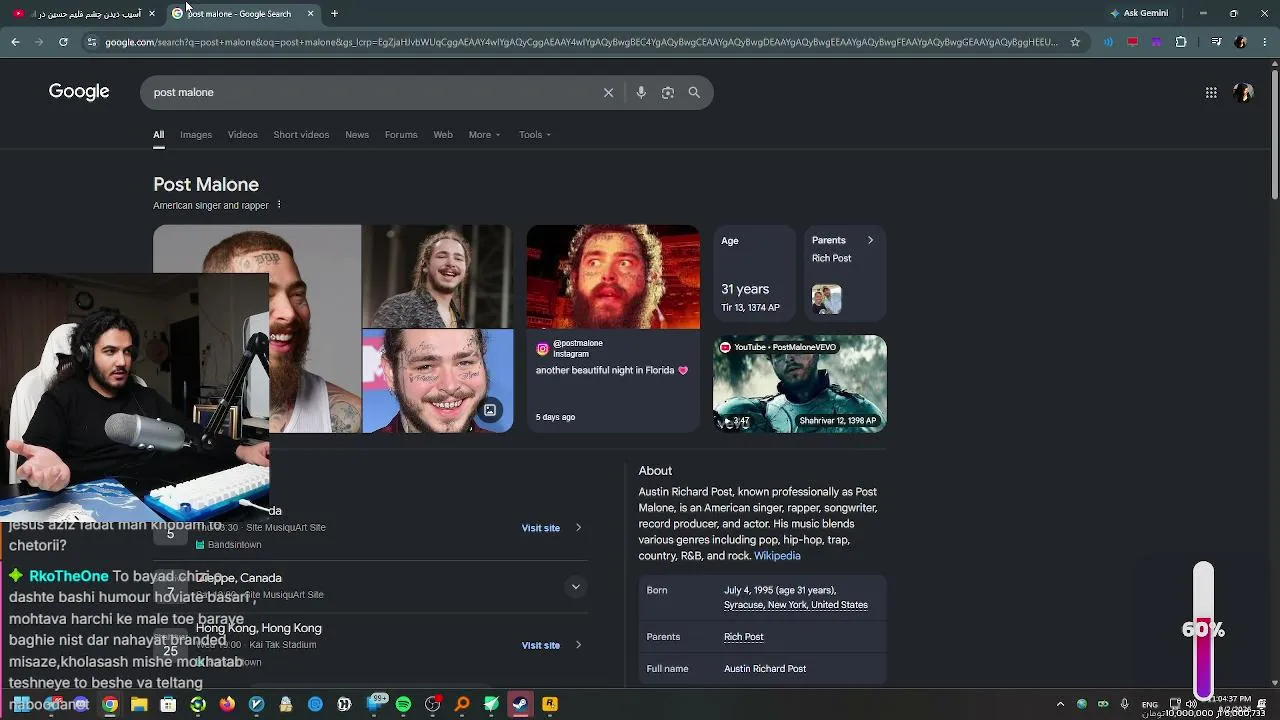Open the Google account avatar on the page
The image size is (1280, 720).
1244,92
